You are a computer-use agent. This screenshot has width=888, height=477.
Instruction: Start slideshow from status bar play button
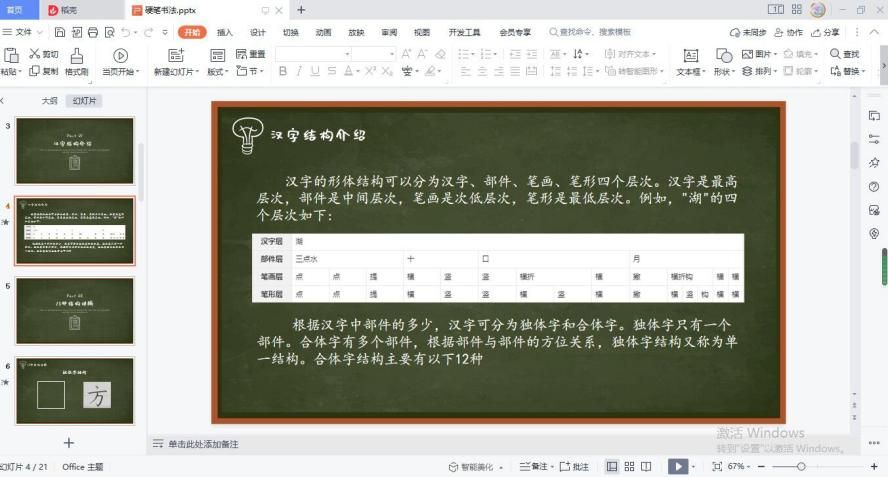click(677, 467)
